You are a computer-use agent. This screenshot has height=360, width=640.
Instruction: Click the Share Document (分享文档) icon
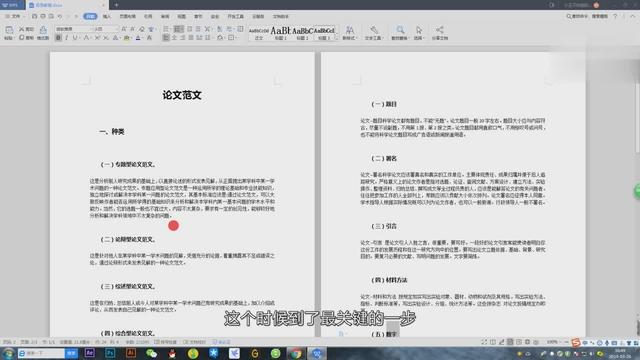point(440,33)
